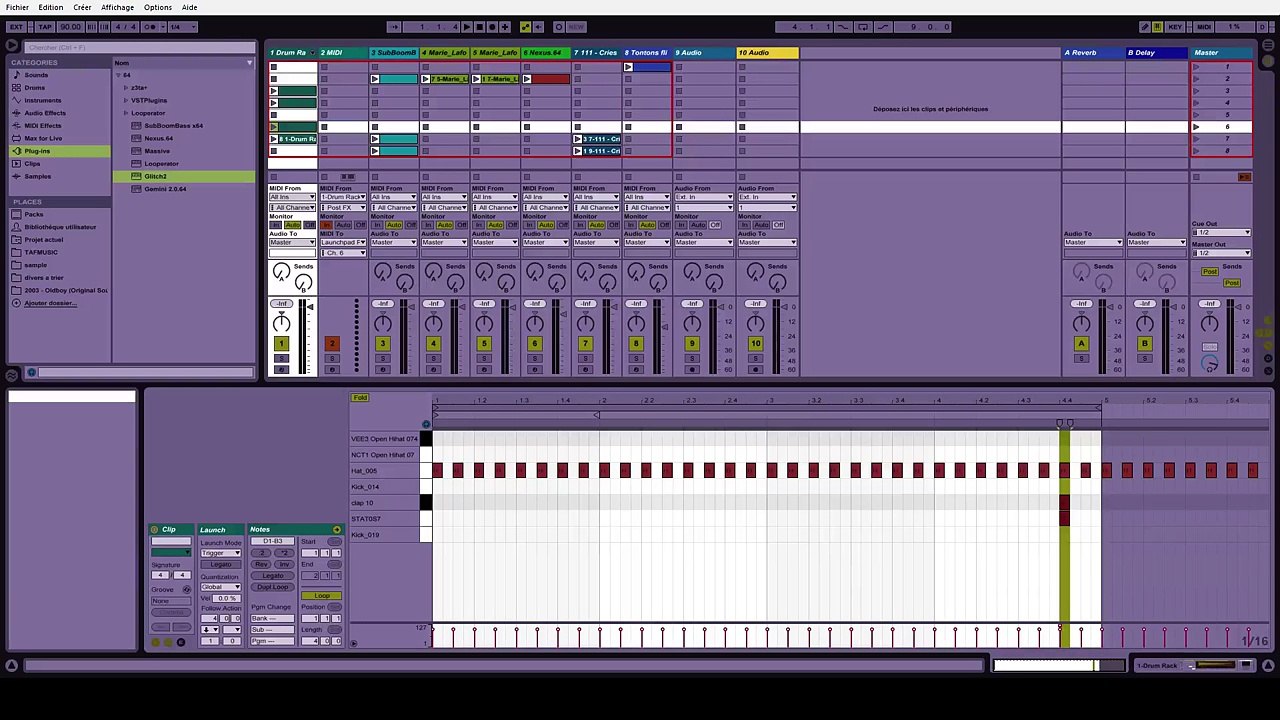This screenshot has width=1280, height=720.
Task: Toggle the clip Loop switch
Action: tap(322, 596)
